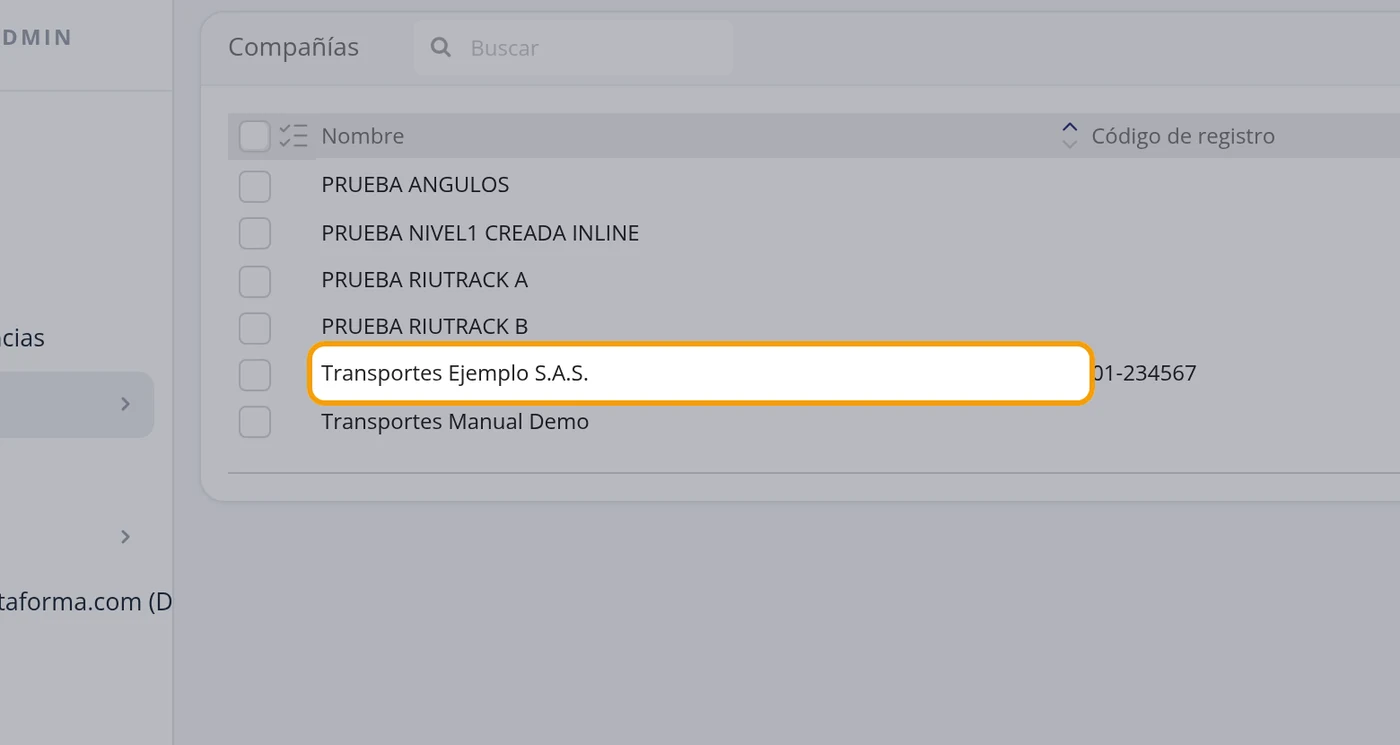This screenshot has height=745, width=1400.
Task: Check the PRUEBA RIUTRACK A checkbox
Action: click(255, 281)
